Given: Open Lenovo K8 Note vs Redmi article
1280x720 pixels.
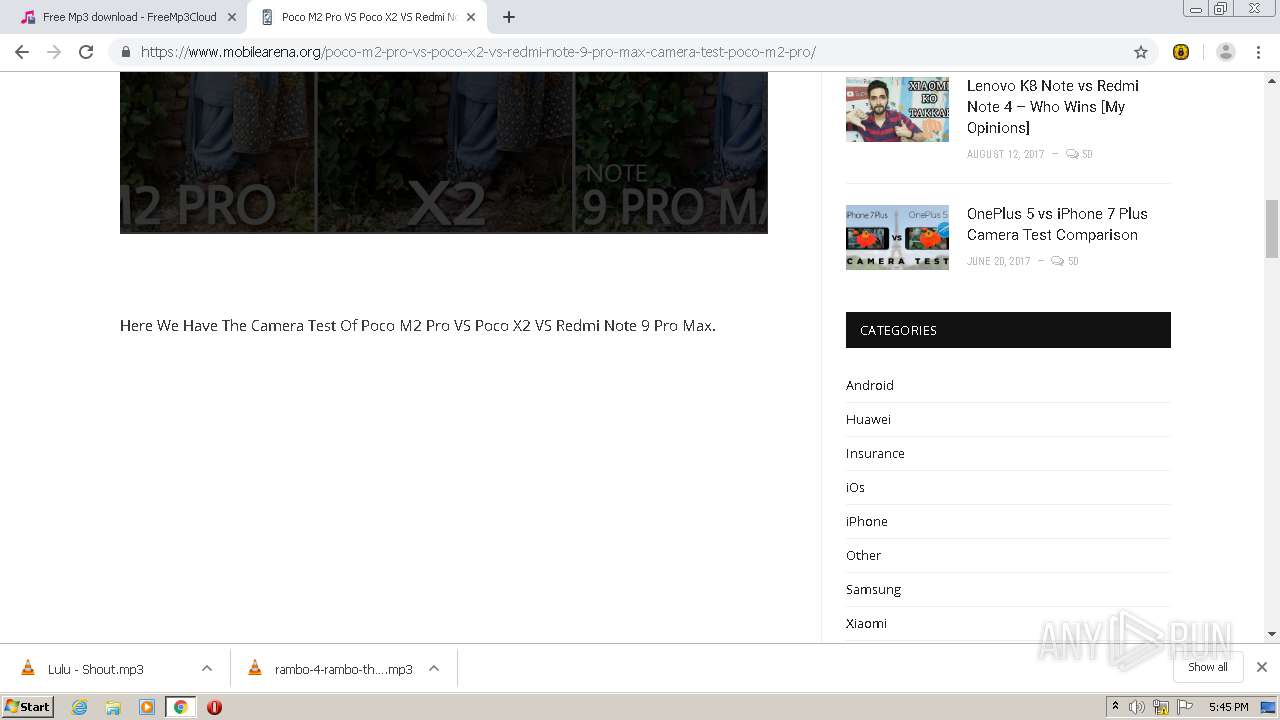Looking at the screenshot, I should [x=1053, y=106].
